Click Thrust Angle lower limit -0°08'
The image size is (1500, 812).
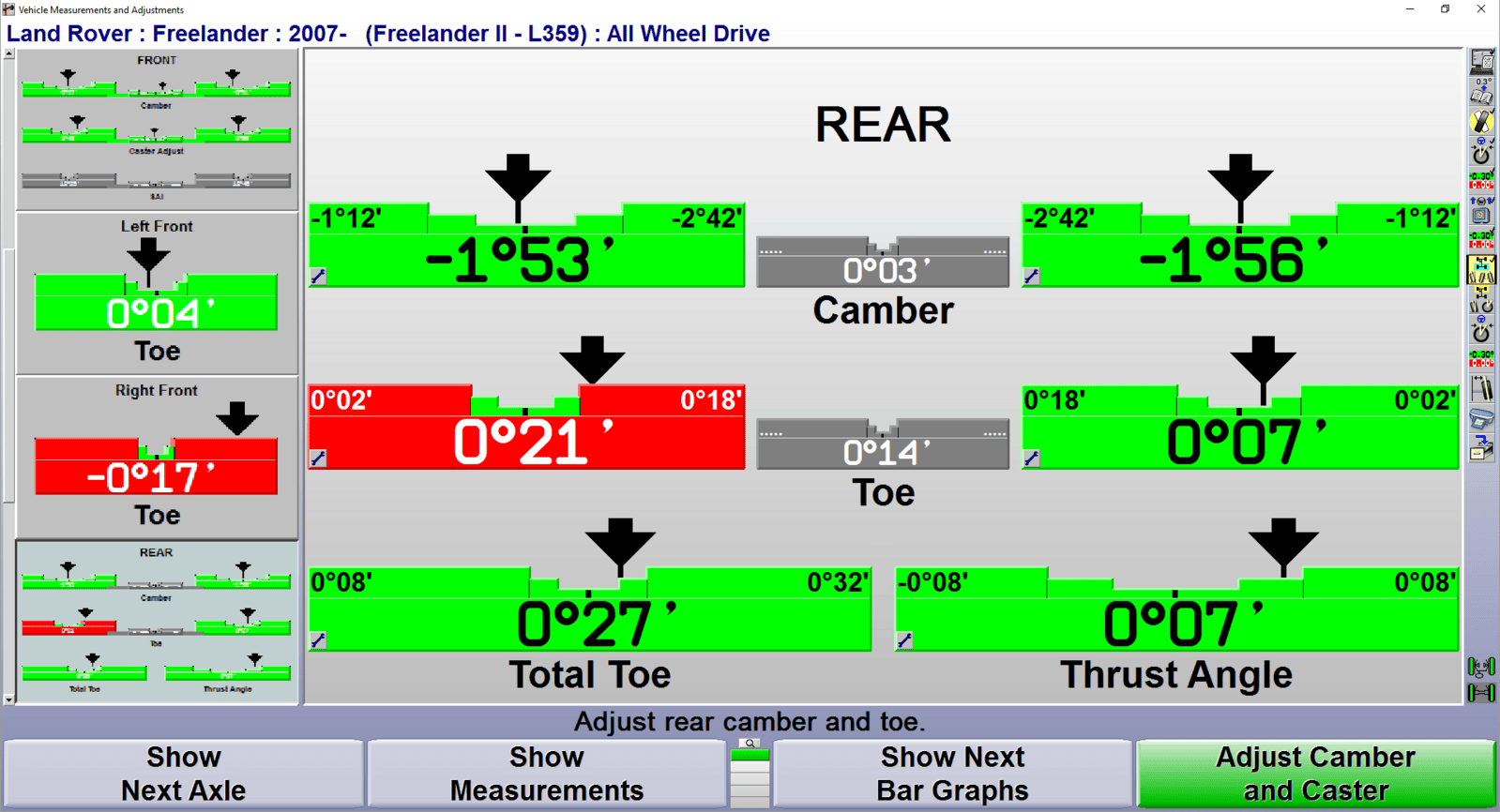tap(932, 582)
